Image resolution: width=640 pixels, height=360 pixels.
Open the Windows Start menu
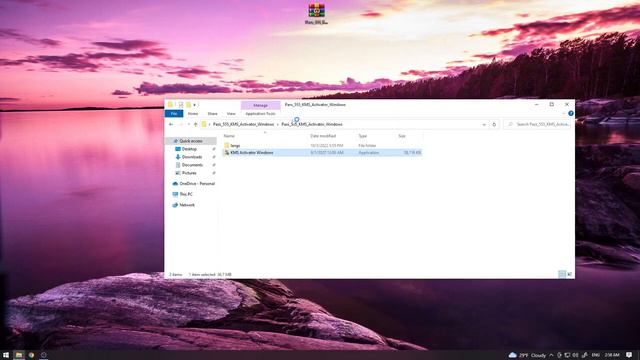pos(6,355)
